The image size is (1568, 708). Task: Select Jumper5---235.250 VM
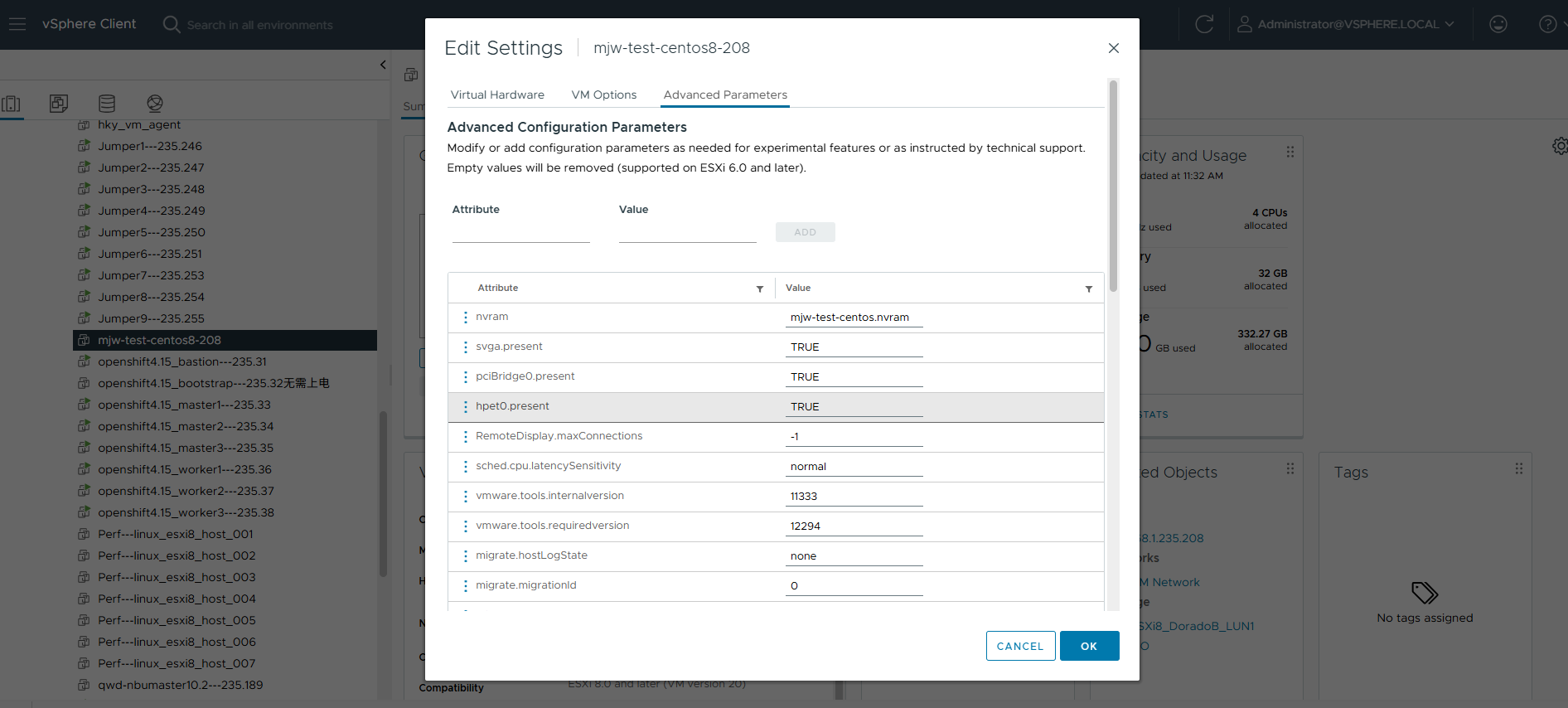coord(152,232)
